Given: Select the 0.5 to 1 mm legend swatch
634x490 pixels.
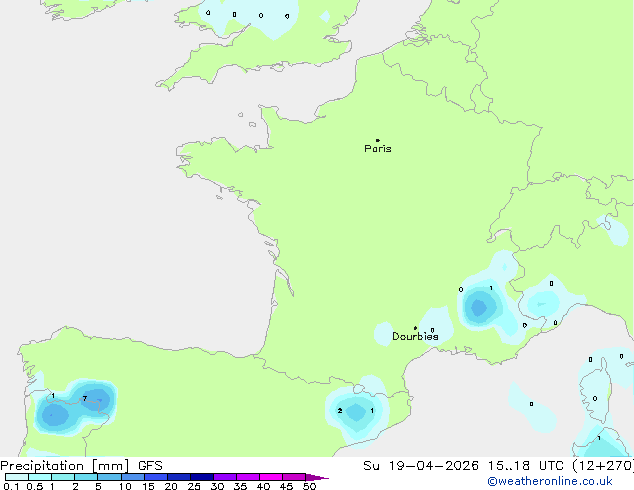Looking at the screenshot, I should coord(40,477).
